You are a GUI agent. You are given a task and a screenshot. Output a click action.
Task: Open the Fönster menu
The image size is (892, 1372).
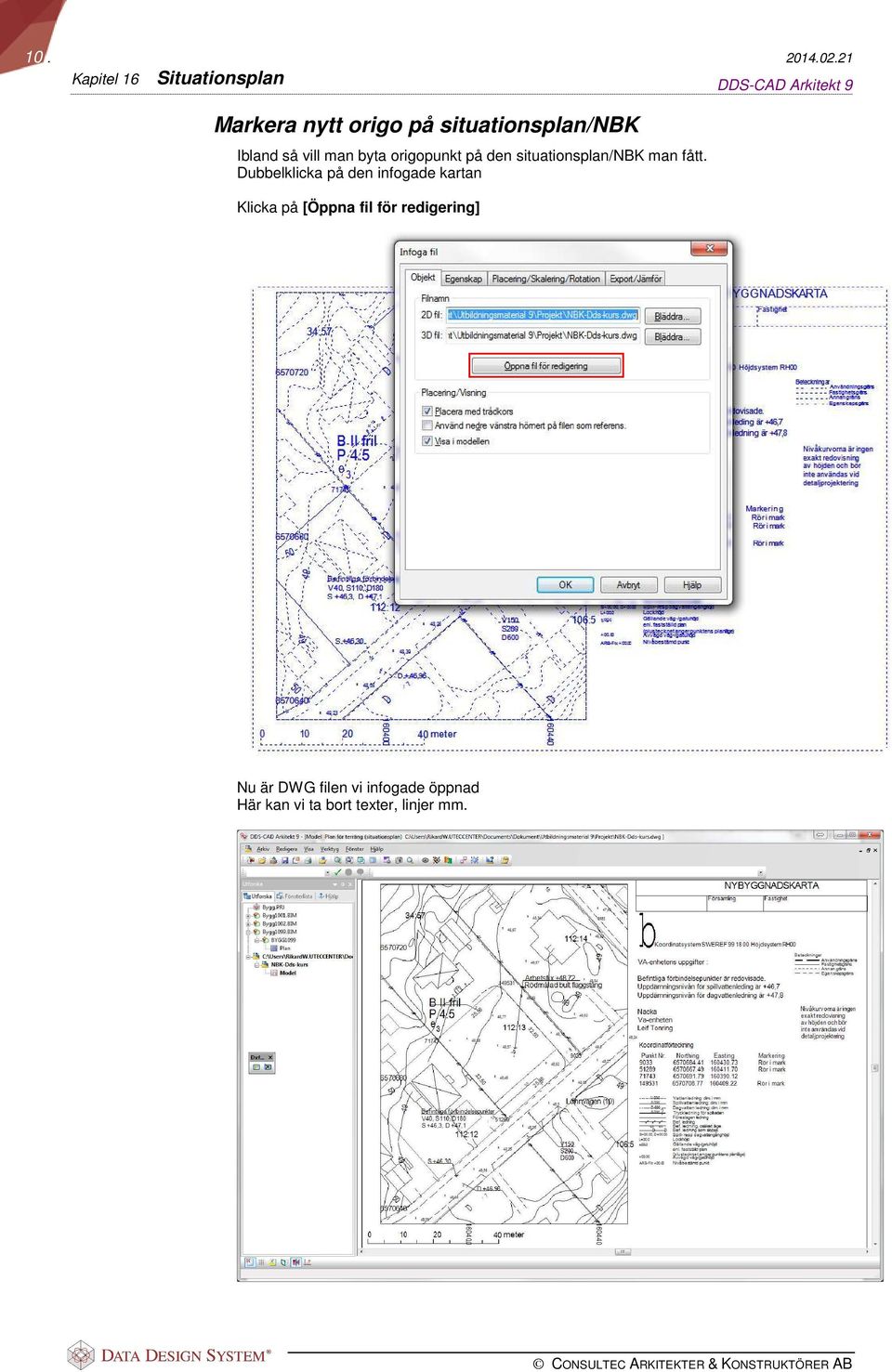coord(355,849)
